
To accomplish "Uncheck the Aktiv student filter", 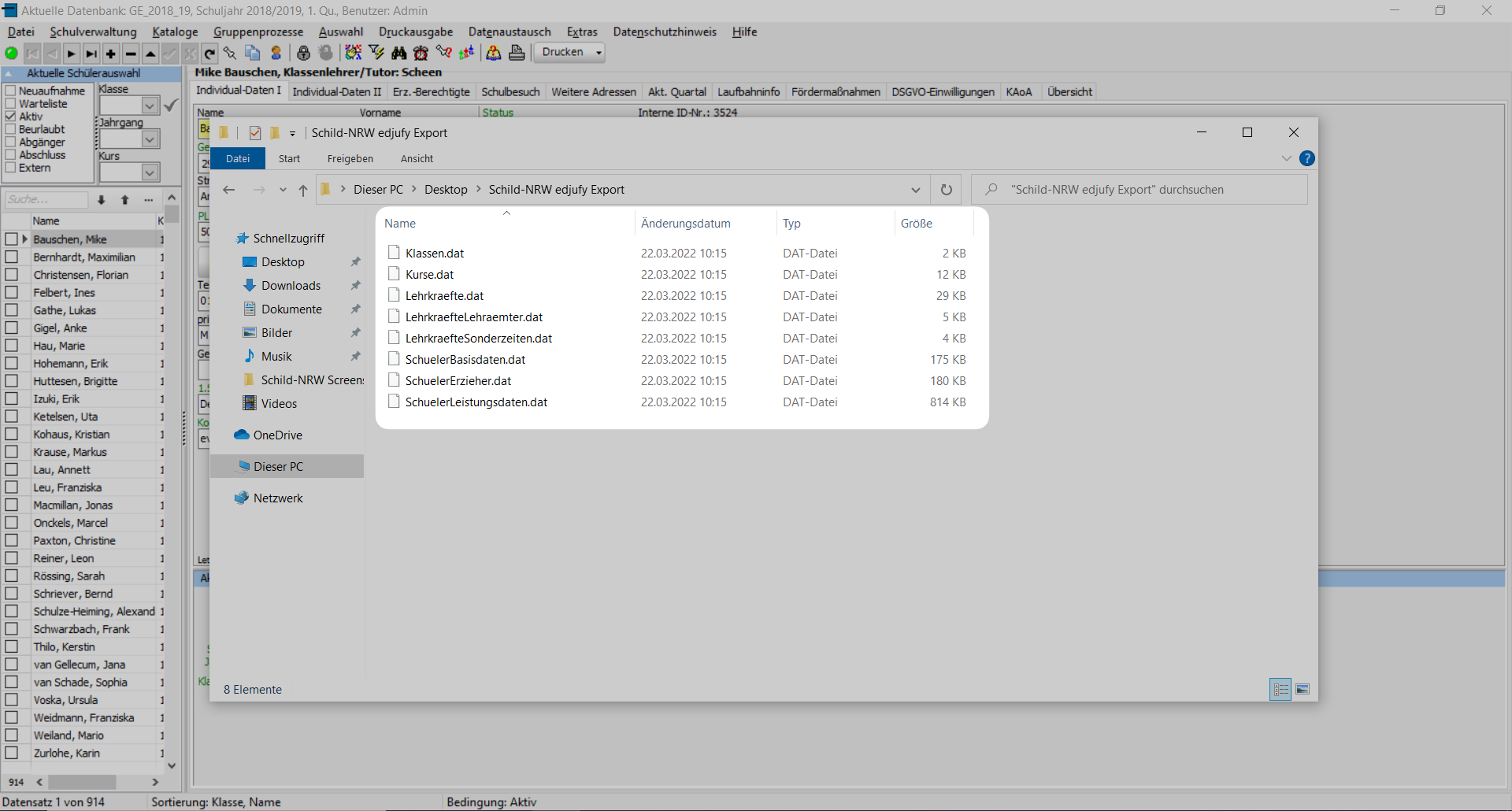I will (10, 116).
